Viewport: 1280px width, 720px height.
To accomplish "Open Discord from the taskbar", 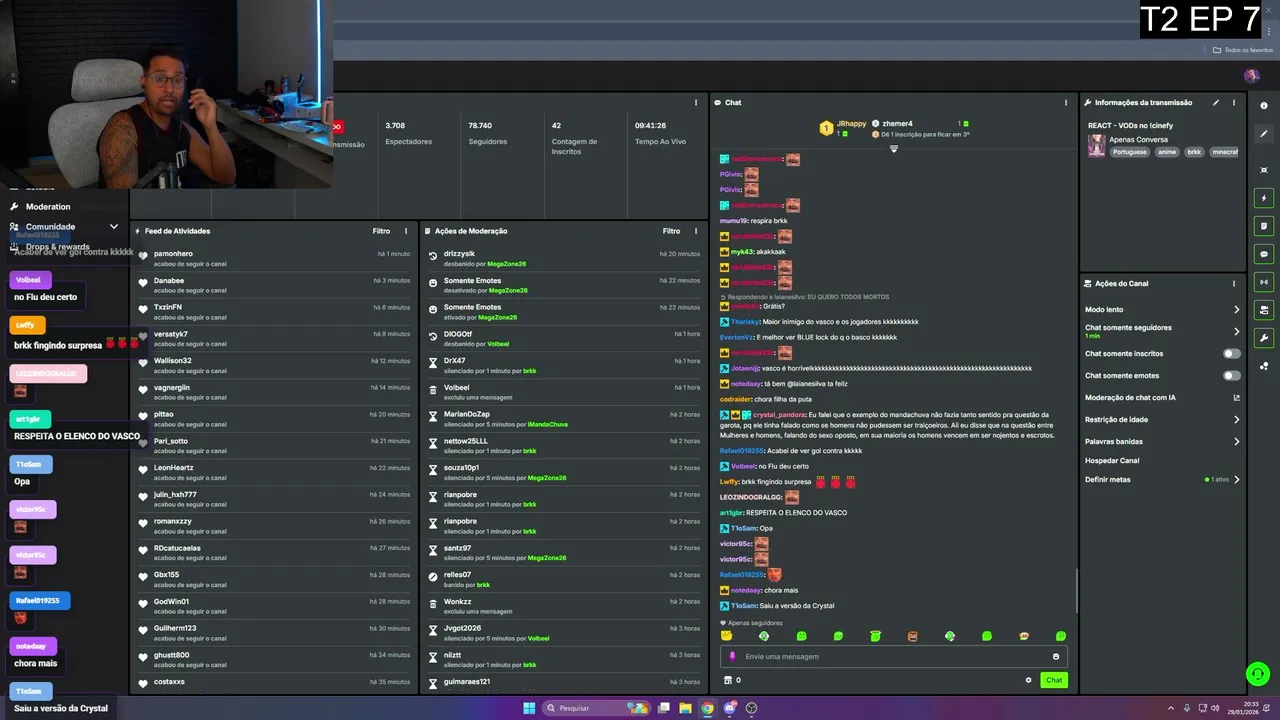I will click(729, 708).
